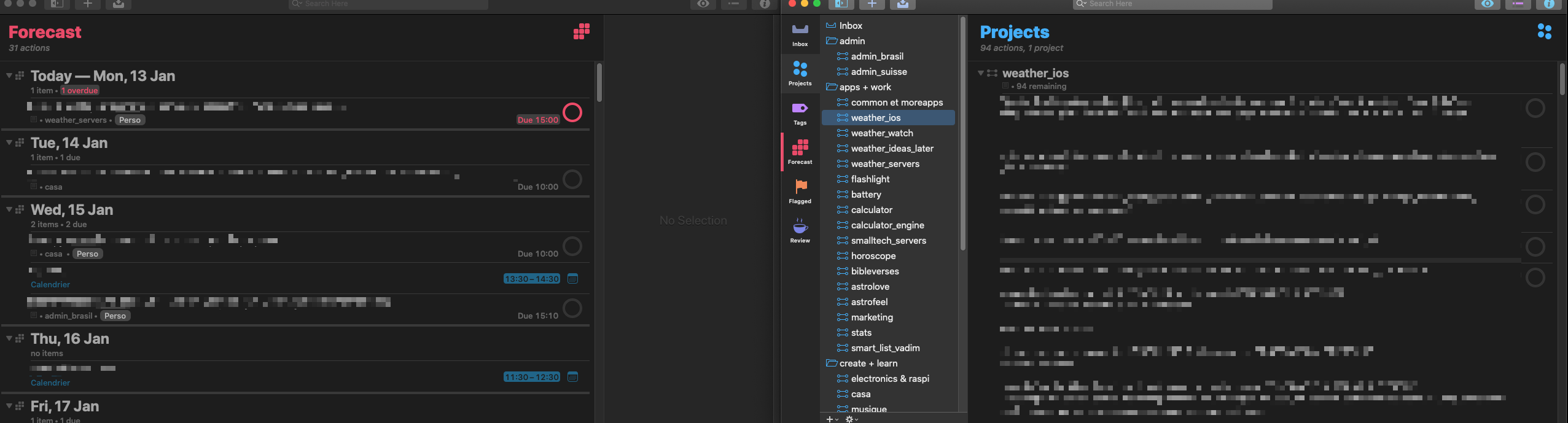The image size is (1568, 423).
Task: Open the Inbox perspective tab in sidebar
Action: (800, 34)
